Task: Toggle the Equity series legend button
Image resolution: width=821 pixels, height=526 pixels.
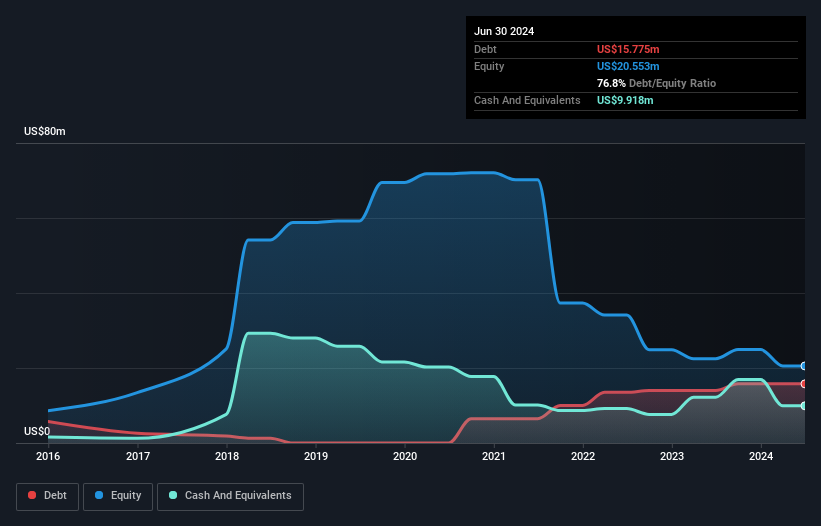Action: [x=118, y=496]
